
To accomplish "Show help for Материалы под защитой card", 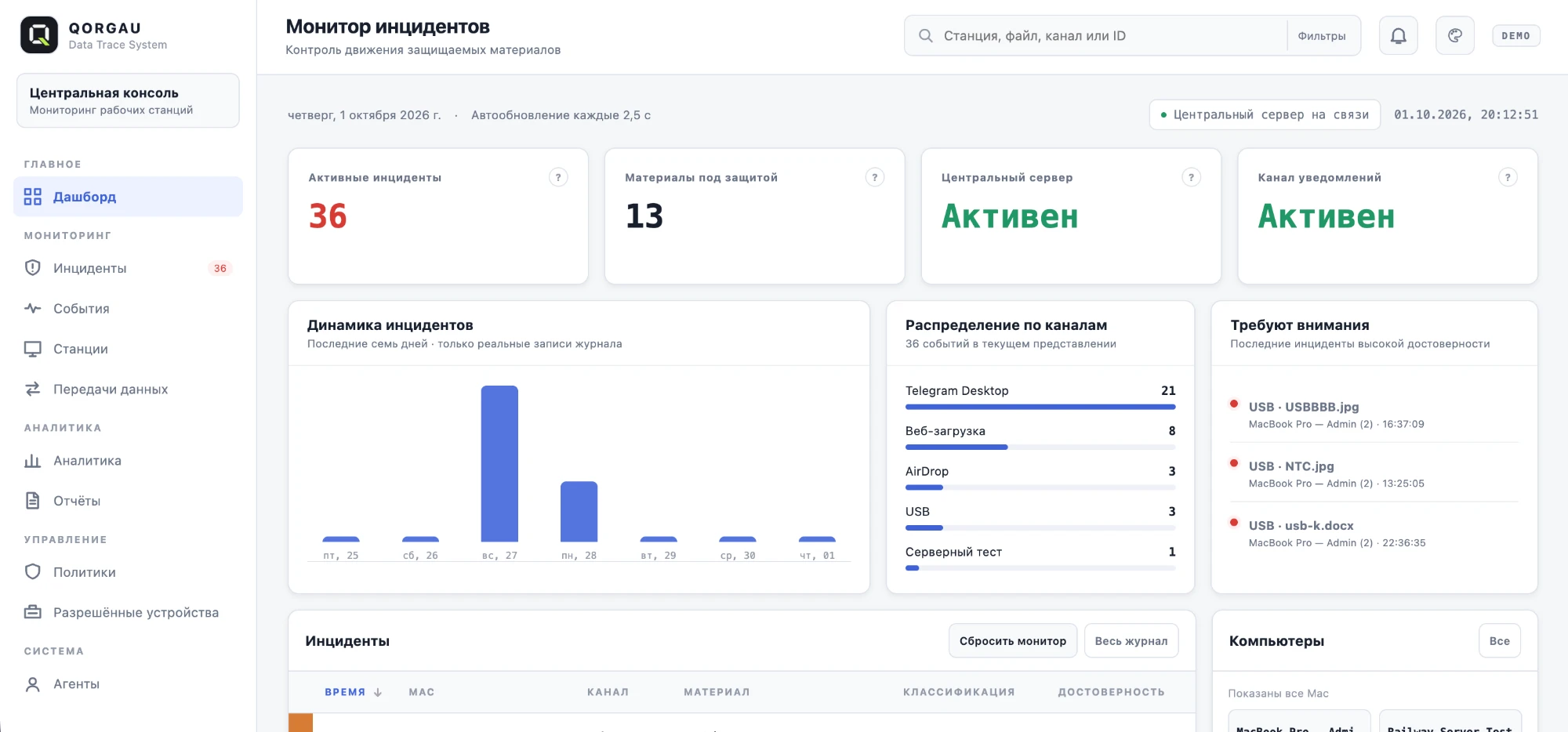I will 875,177.
